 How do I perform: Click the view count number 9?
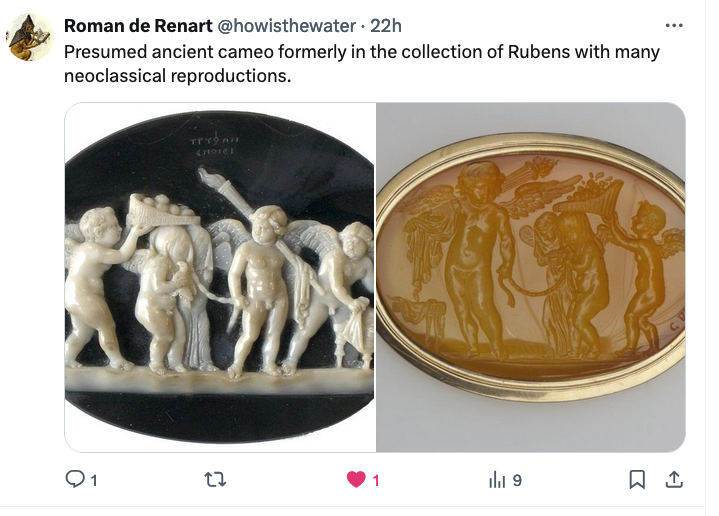(517, 481)
